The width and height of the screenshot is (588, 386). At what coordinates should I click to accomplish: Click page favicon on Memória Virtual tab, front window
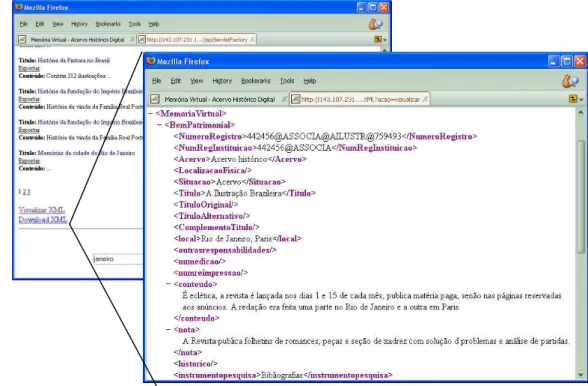coord(155,99)
